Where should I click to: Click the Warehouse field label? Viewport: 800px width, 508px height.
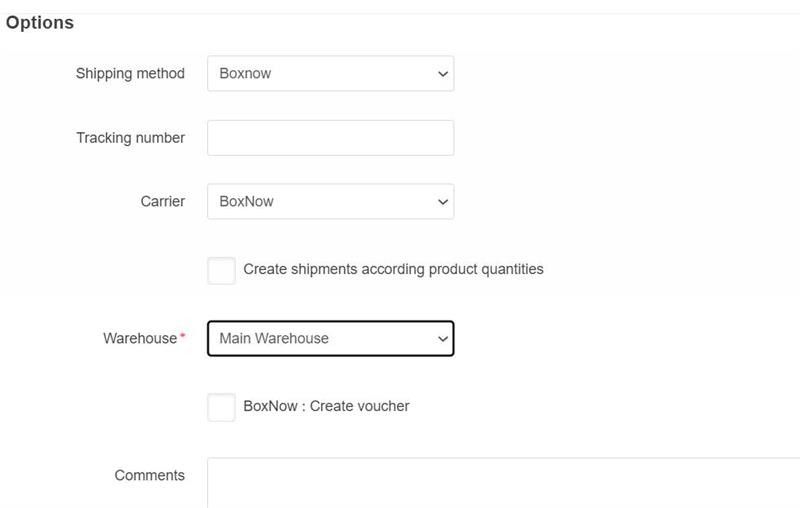coord(139,338)
